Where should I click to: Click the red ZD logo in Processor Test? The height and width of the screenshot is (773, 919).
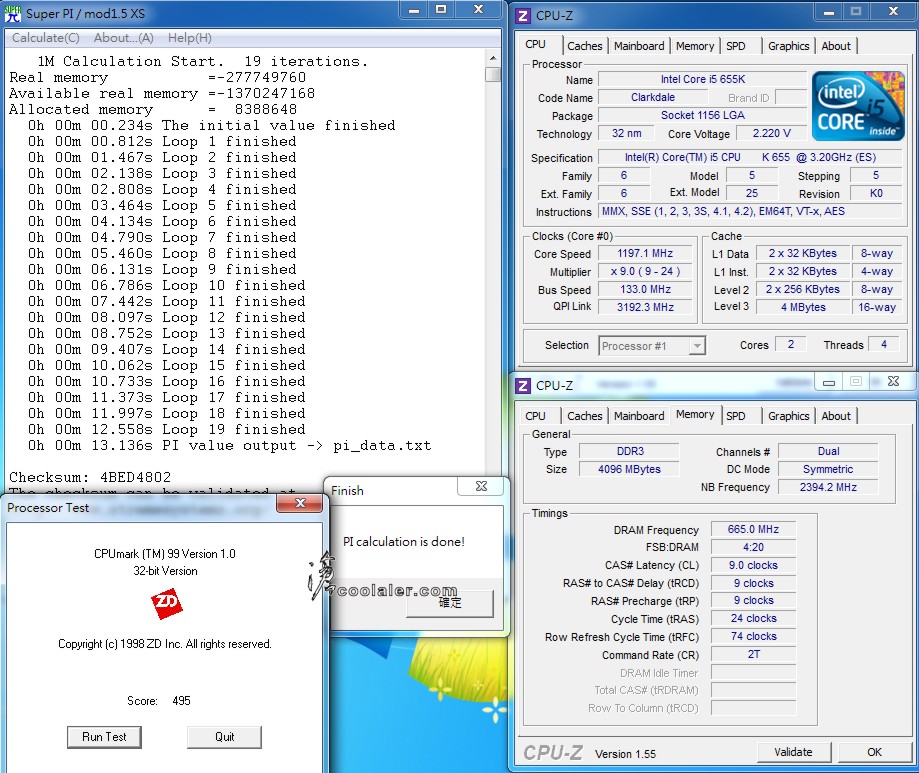[x=166, y=604]
